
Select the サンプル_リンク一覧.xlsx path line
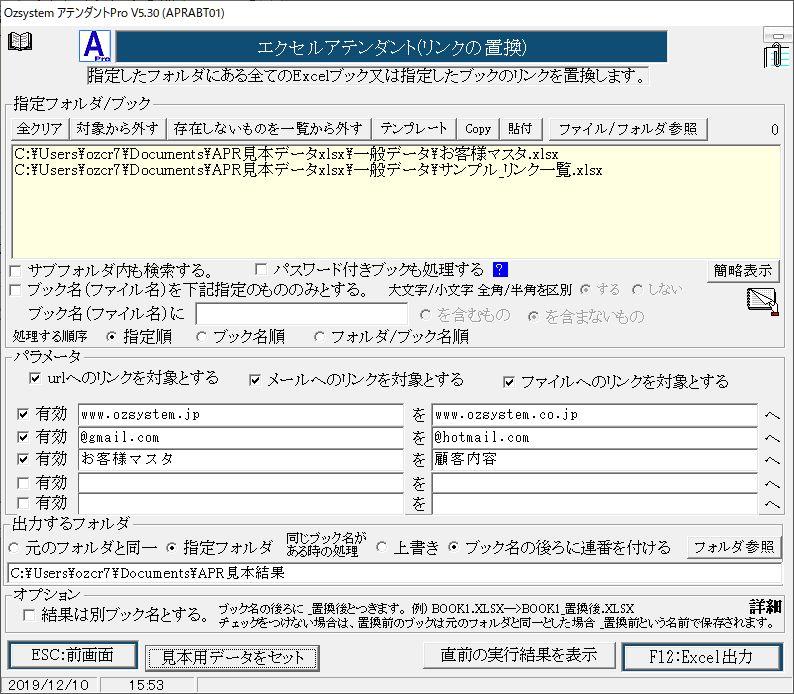coord(308,170)
